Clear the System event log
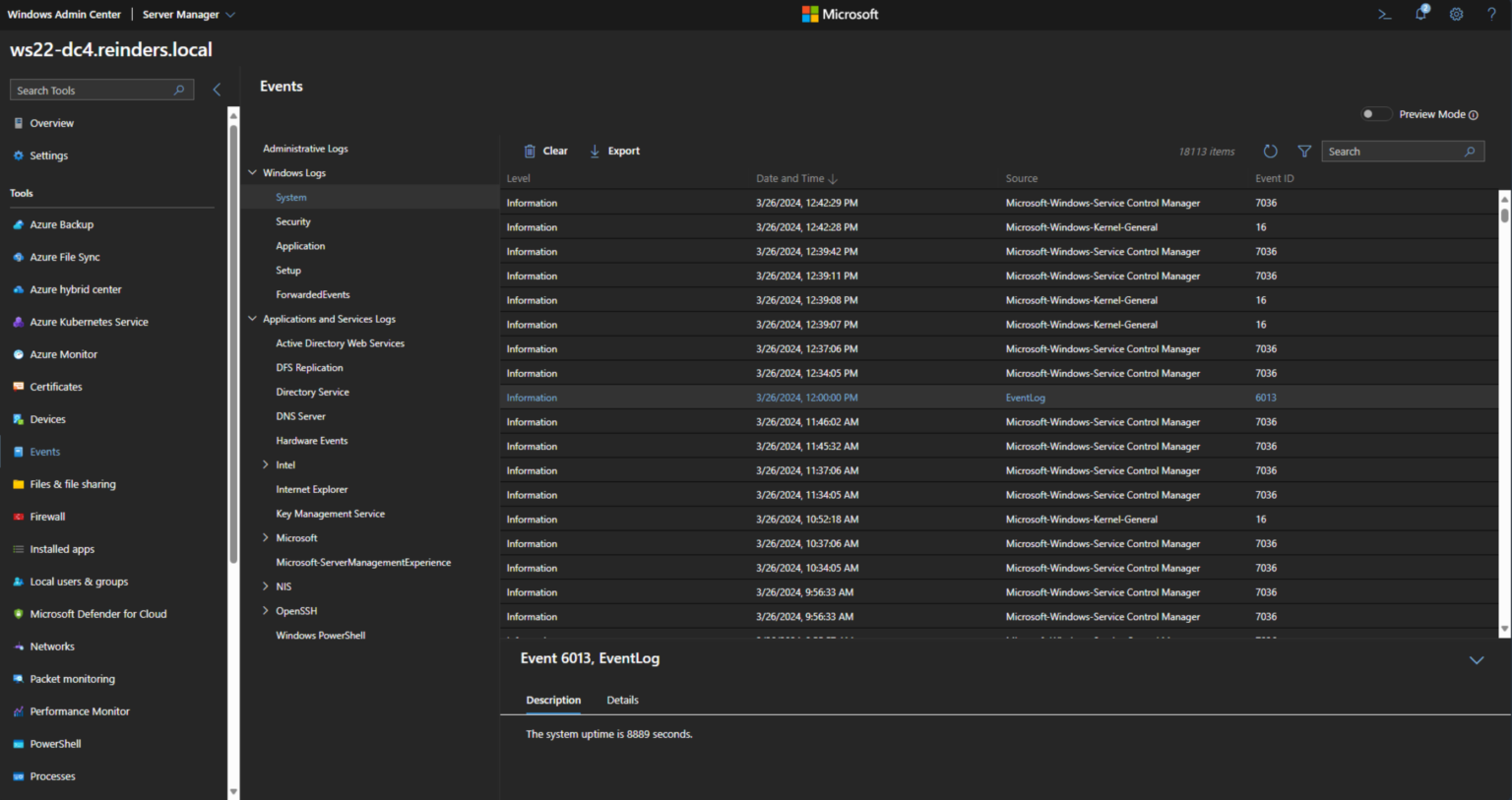The width and height of the screenshot is (1512, 800). (x=544, y=151)
